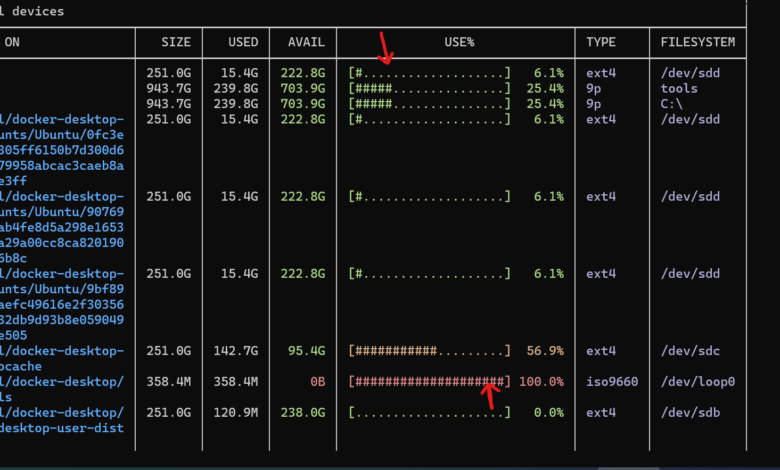Click the '15.4G' used value in the Ubuntu/9bf89 row

pos(240,274)
